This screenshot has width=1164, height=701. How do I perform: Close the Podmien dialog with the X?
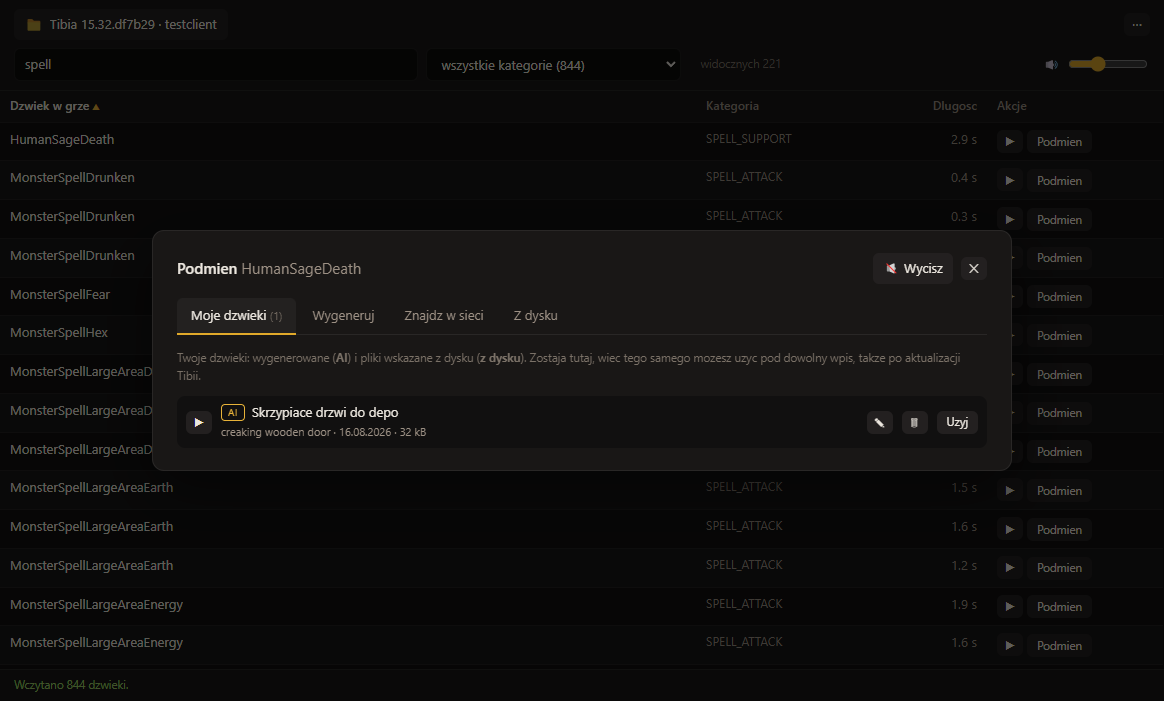[x=974, y=268]
